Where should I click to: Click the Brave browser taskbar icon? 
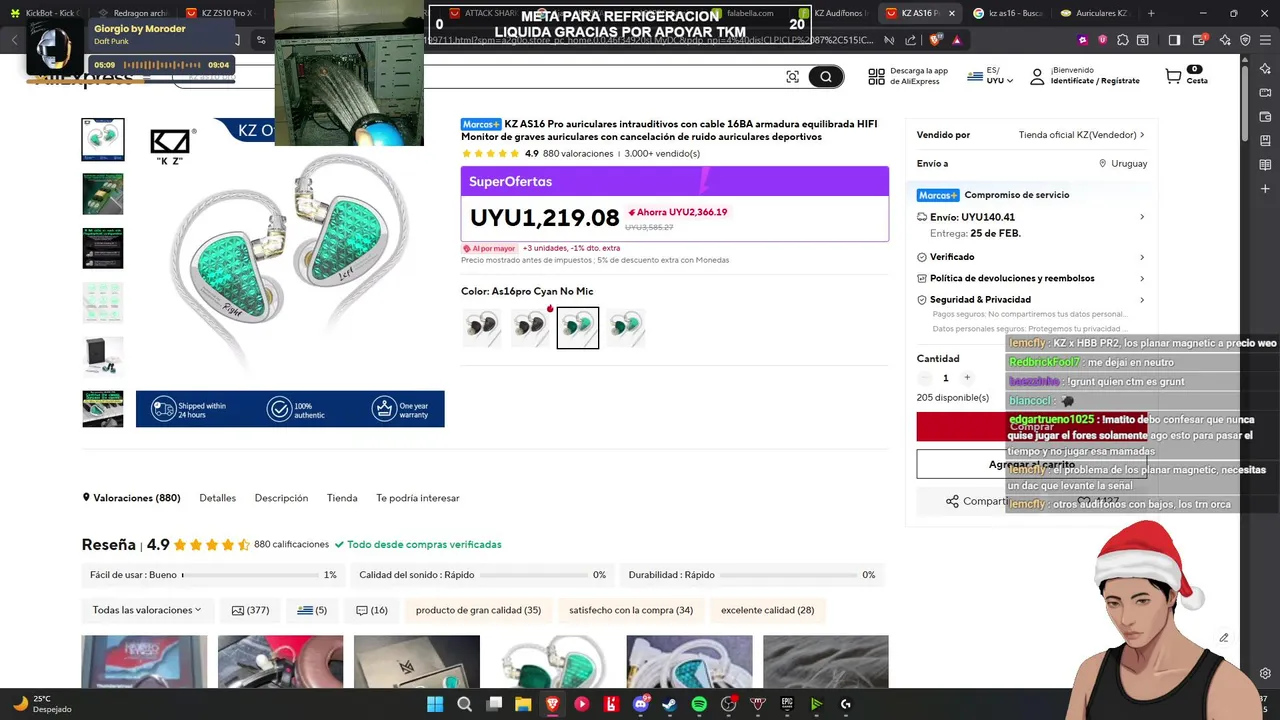[552, 704]
